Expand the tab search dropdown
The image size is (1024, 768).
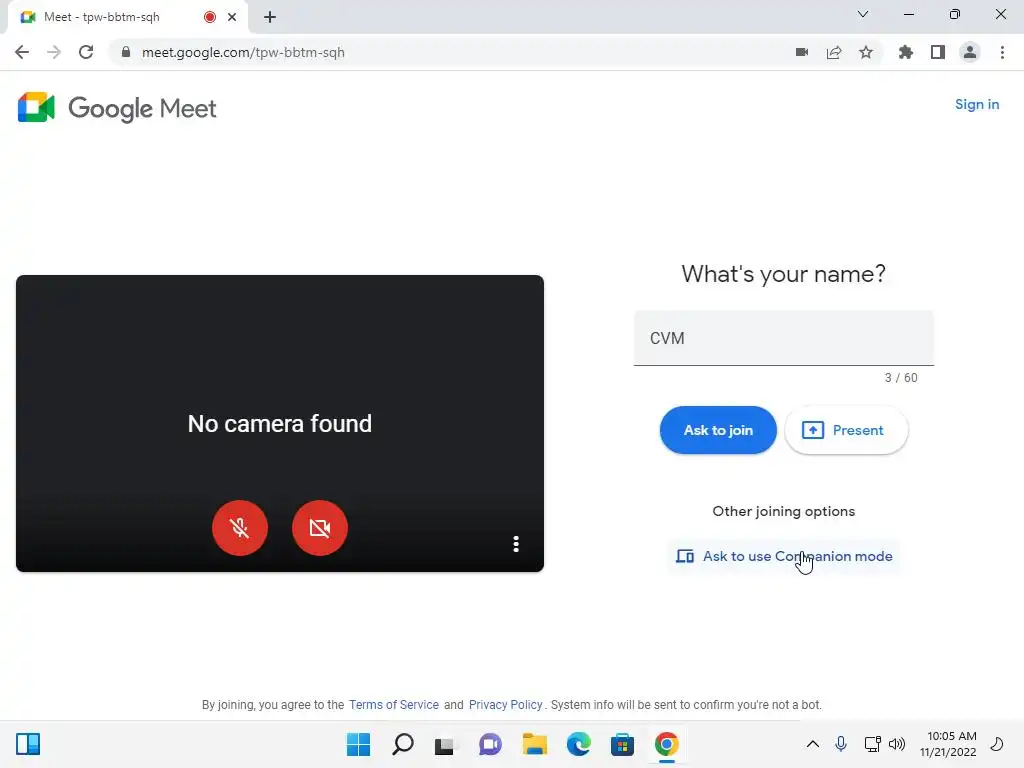click(863, 14)
